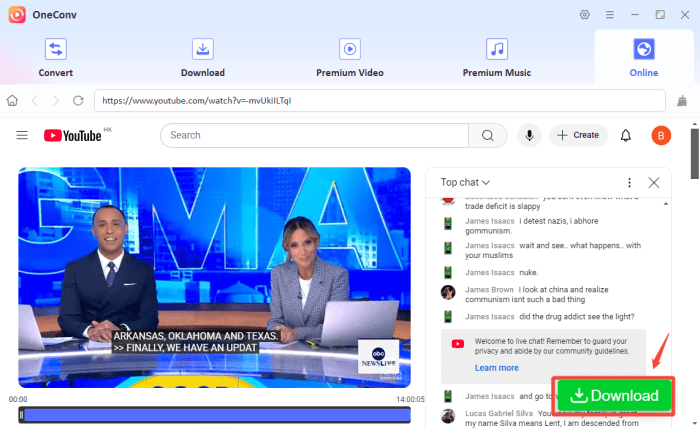Viewport: 700px width, 429px height.
Task: Go back using the left arrow
Action: point(35,101)
